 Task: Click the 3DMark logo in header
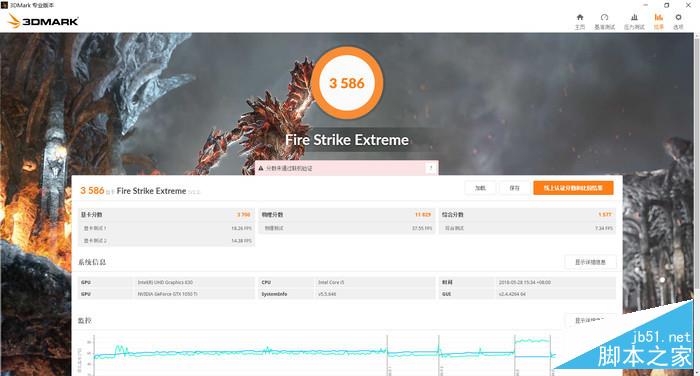tap(43, 21)
